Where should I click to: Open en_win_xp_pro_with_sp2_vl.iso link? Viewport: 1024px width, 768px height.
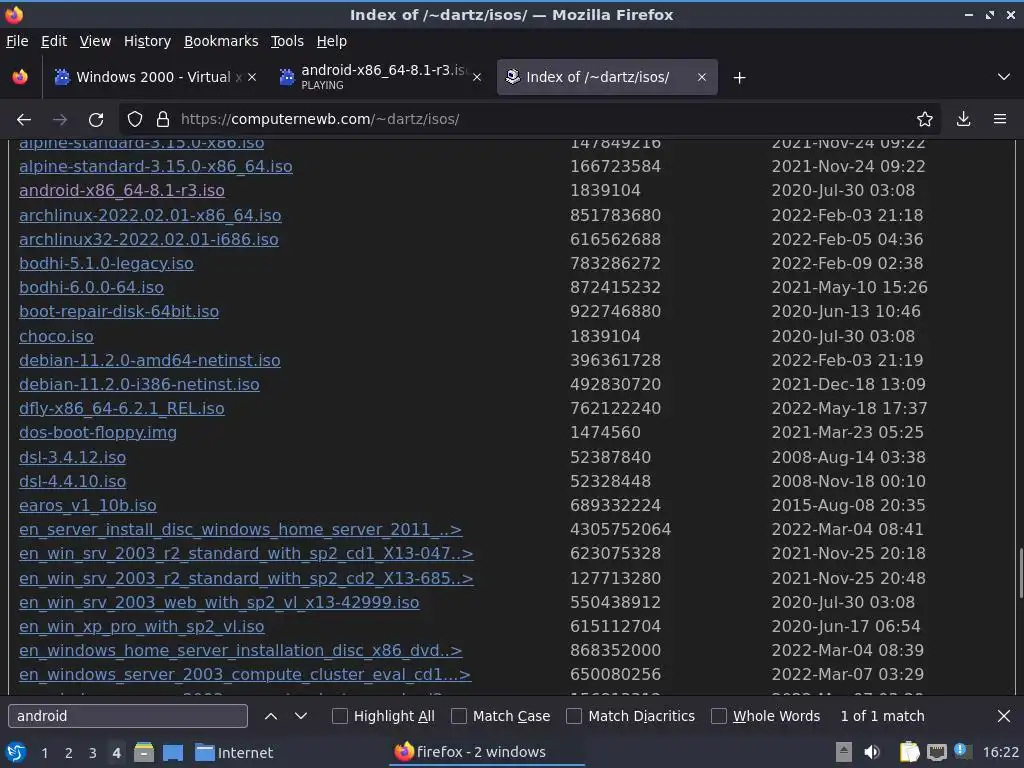click(142, 627)
